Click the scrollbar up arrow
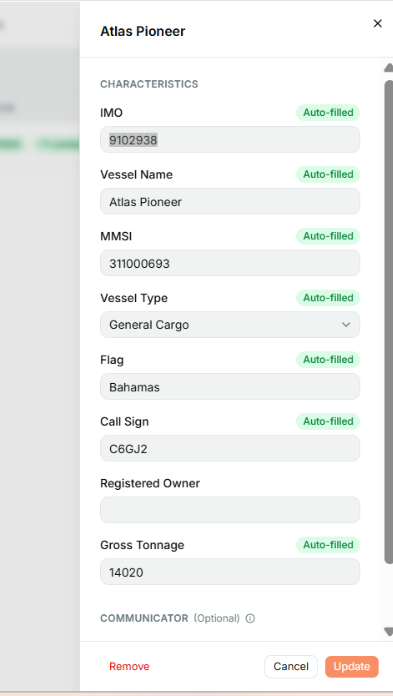Image resolution: width=393 pixels, height=696 pixels. (x=389, y=67)
